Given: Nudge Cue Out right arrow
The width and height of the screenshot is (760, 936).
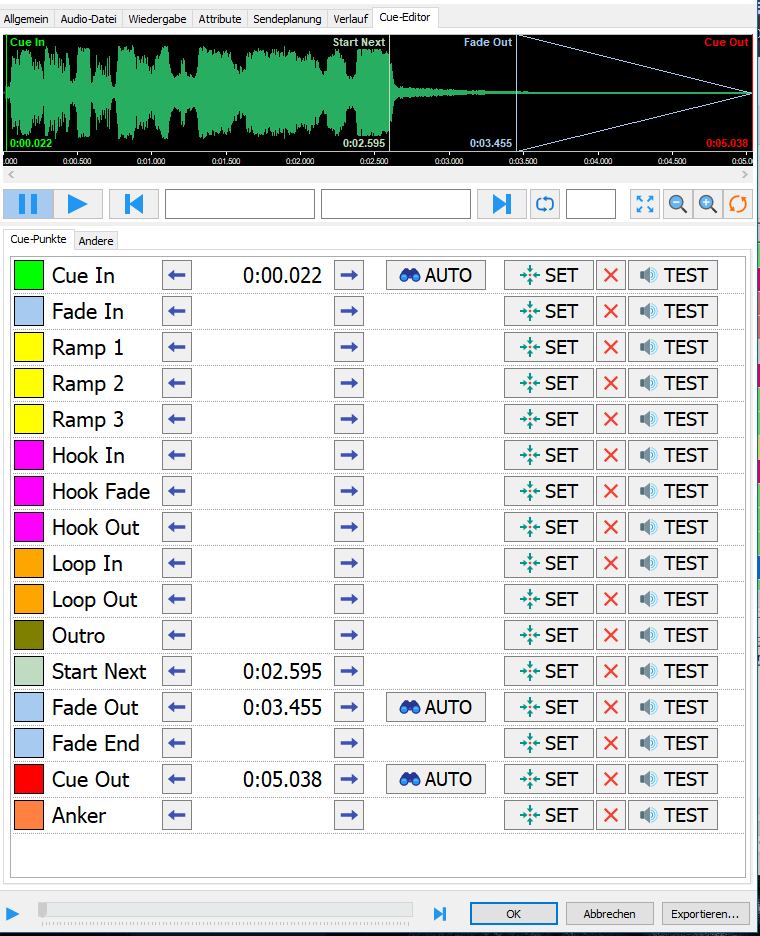Looking at the screenshot, I should [x=349, y=779].
